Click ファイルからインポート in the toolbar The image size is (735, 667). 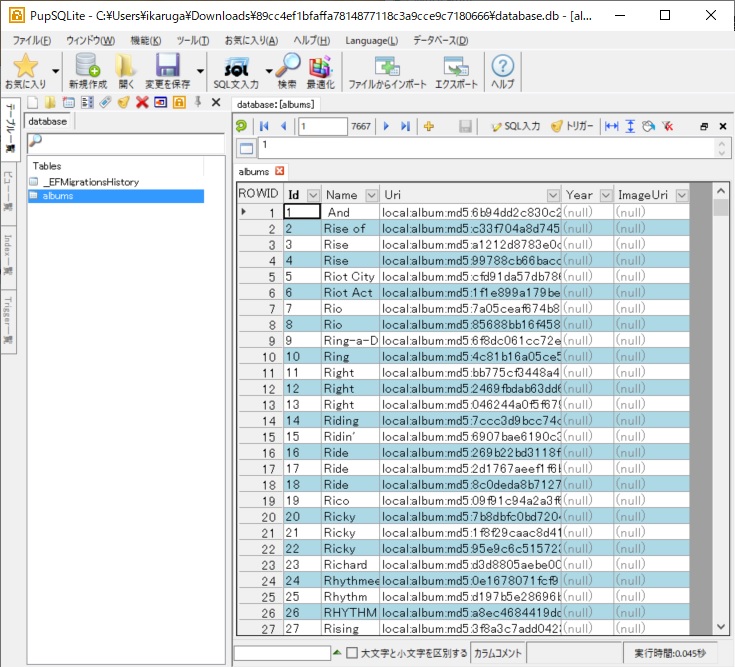387,71
